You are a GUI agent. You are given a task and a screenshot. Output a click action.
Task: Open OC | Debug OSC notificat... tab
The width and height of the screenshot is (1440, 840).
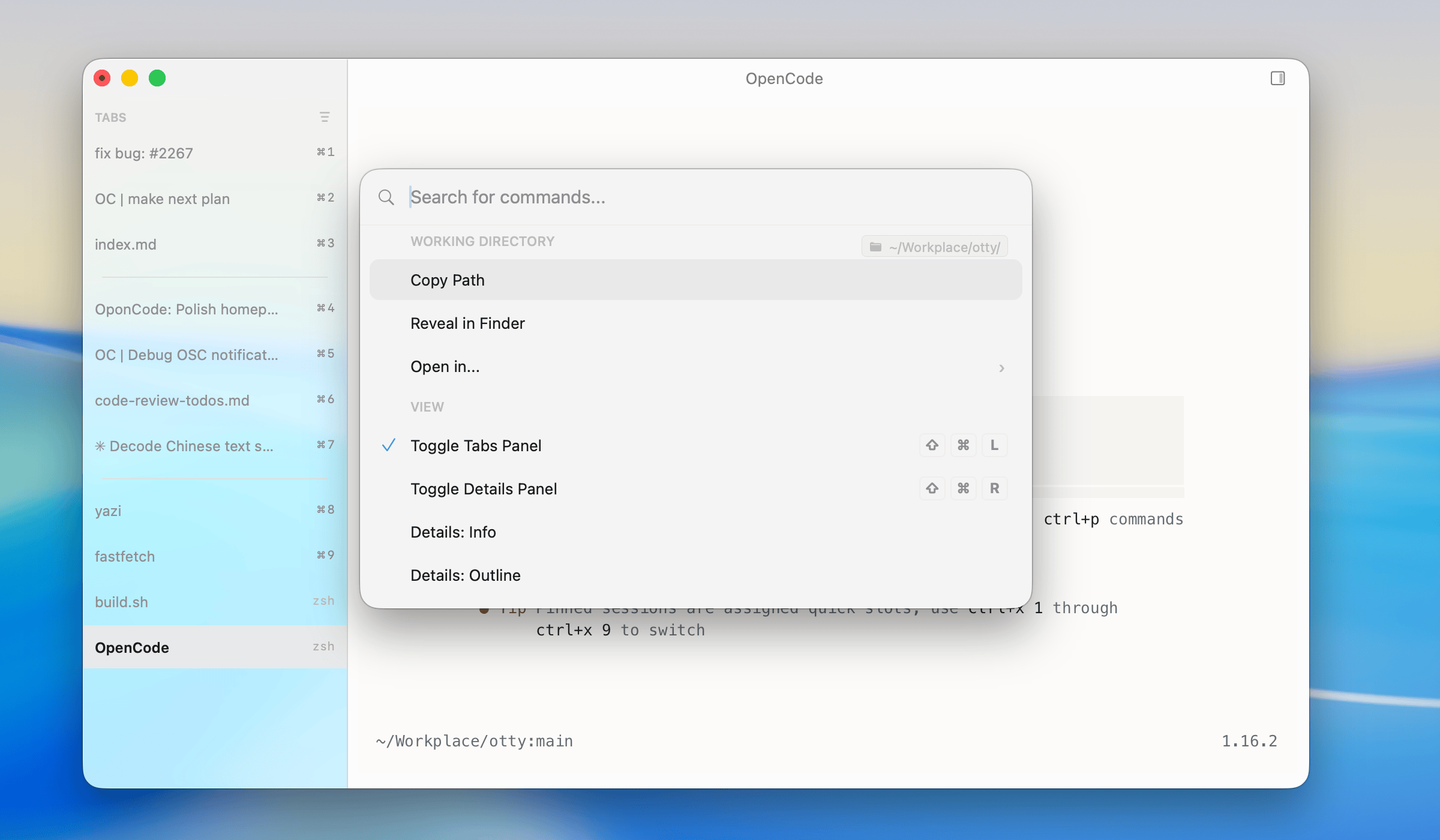tap(215, 355)
